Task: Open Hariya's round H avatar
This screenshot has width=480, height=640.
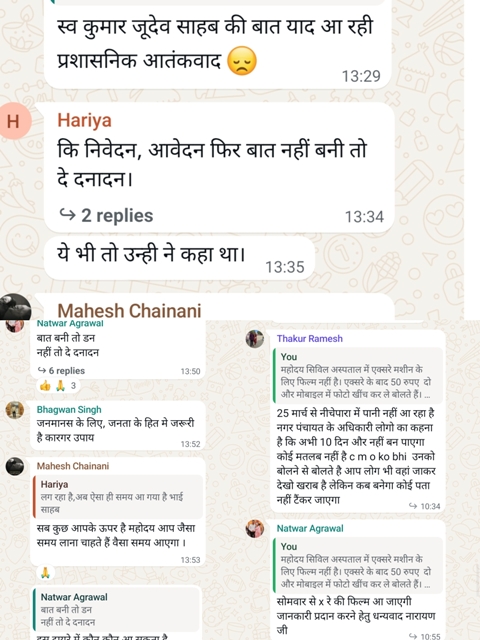Action: 15,121
